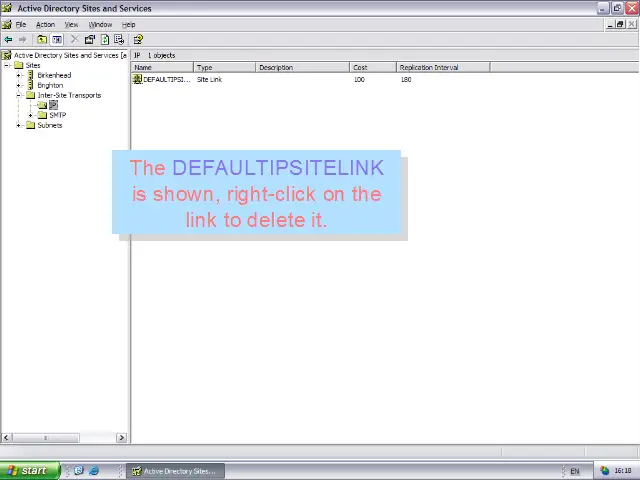
Task: Open the Windows Start menu
Action: coord(30,471)
